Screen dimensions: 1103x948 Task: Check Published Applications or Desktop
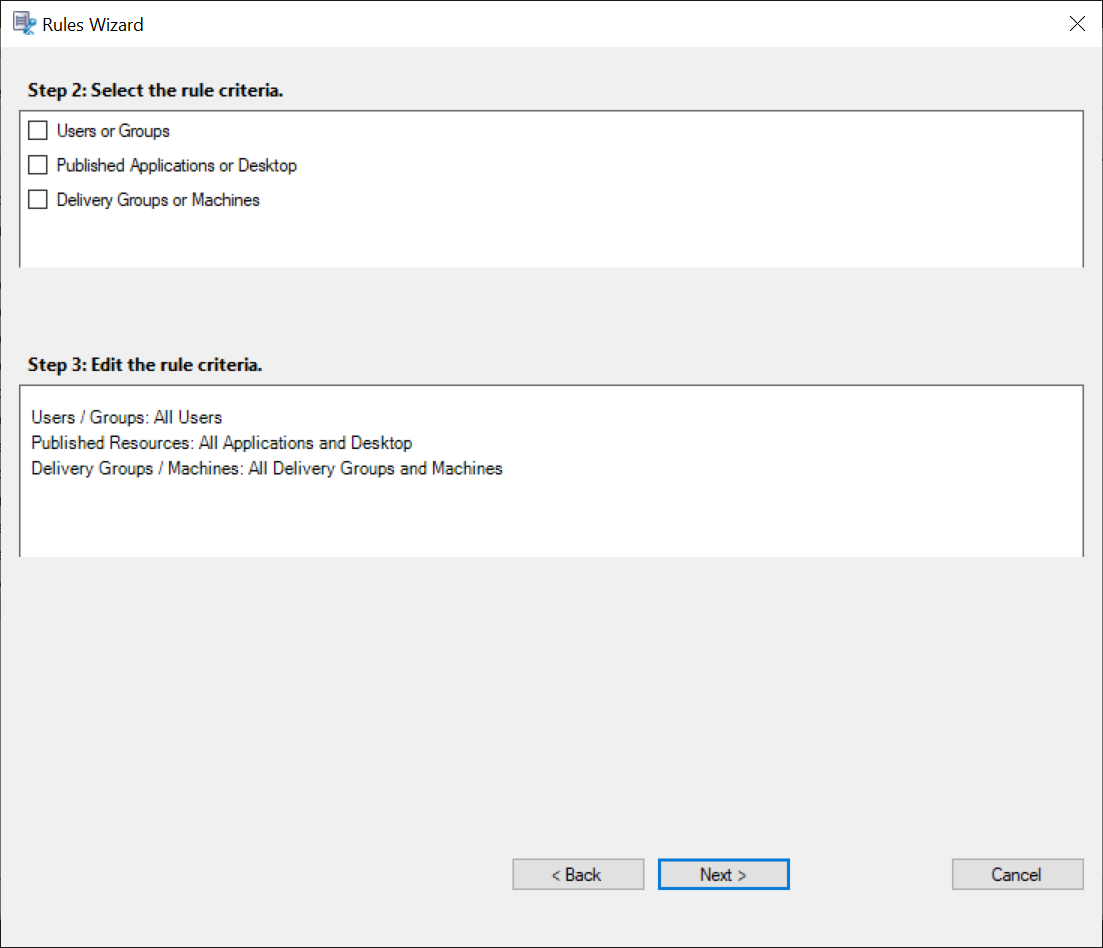tap(37, 164)
